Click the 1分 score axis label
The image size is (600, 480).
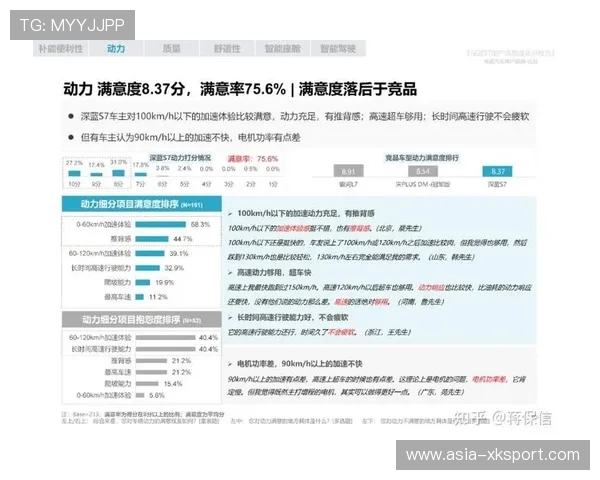(x=273, y=184)
